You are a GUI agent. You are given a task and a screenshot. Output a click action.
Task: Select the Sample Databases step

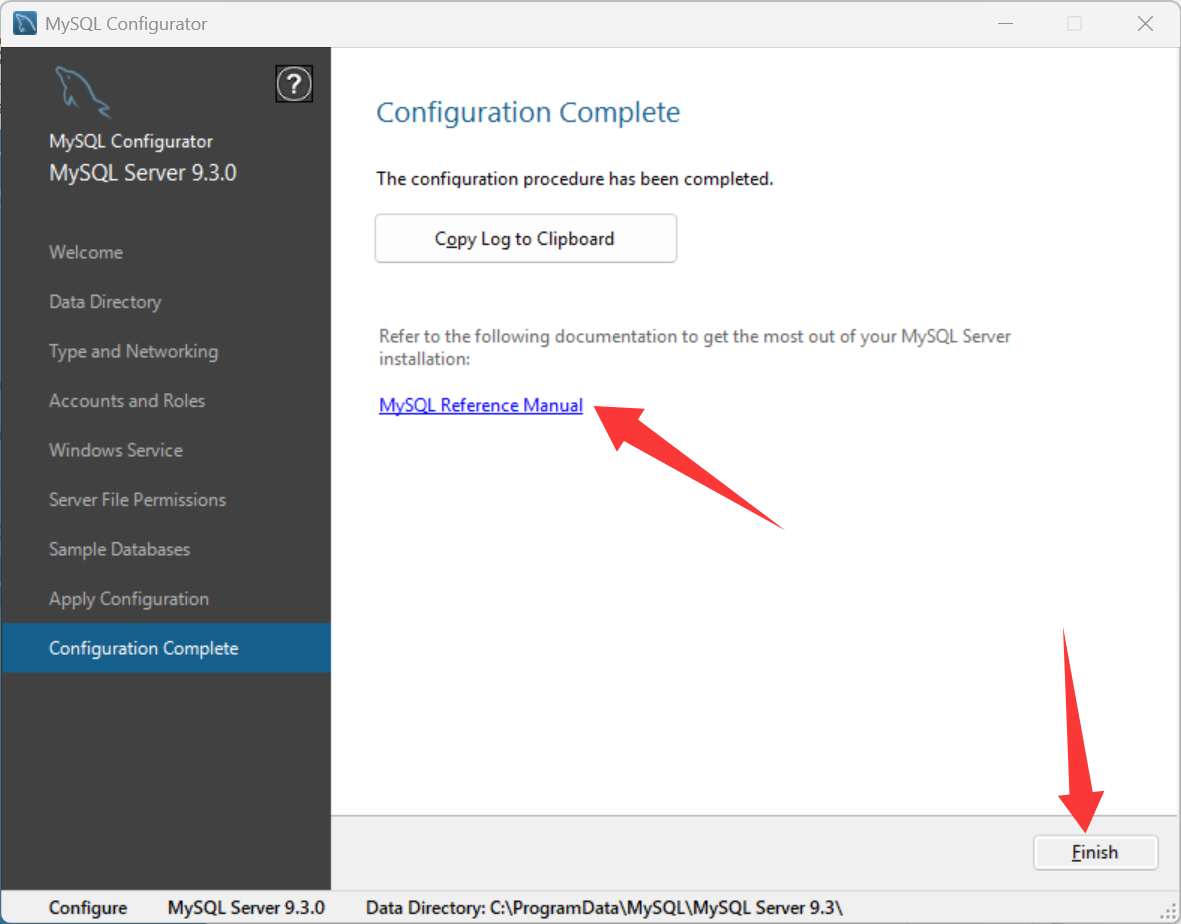click(x=119, y=550)
